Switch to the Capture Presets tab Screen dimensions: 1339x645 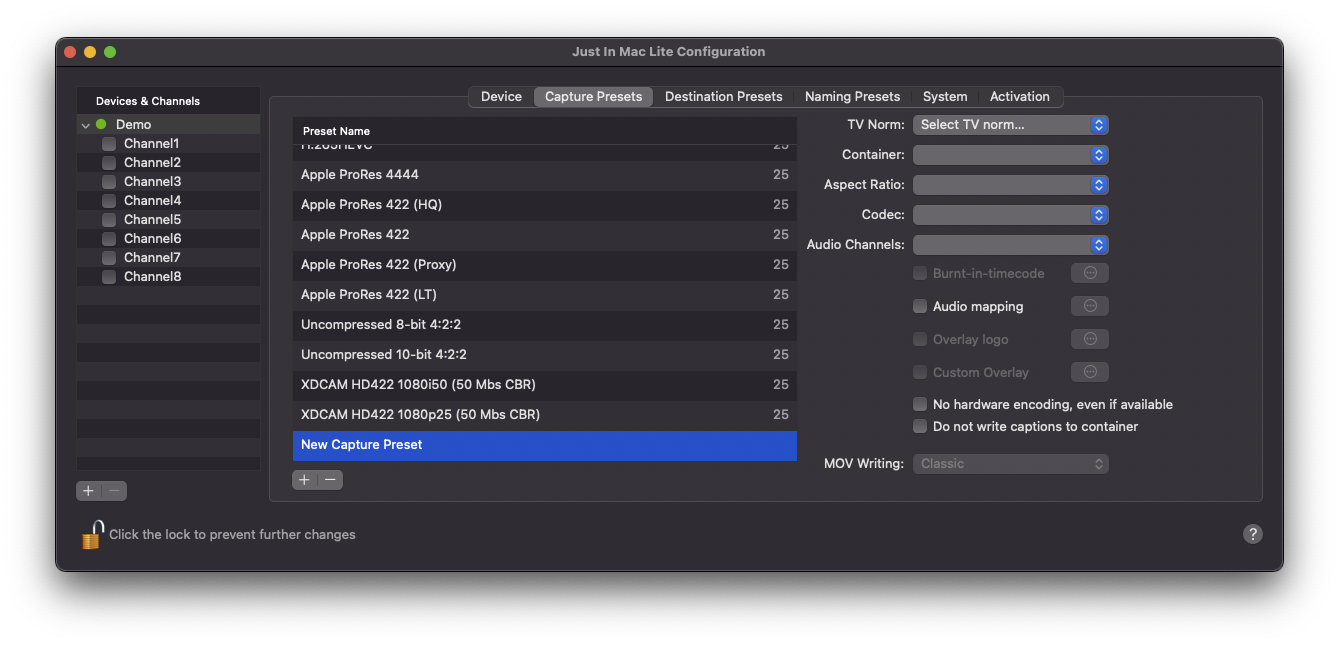click(593, 97)
